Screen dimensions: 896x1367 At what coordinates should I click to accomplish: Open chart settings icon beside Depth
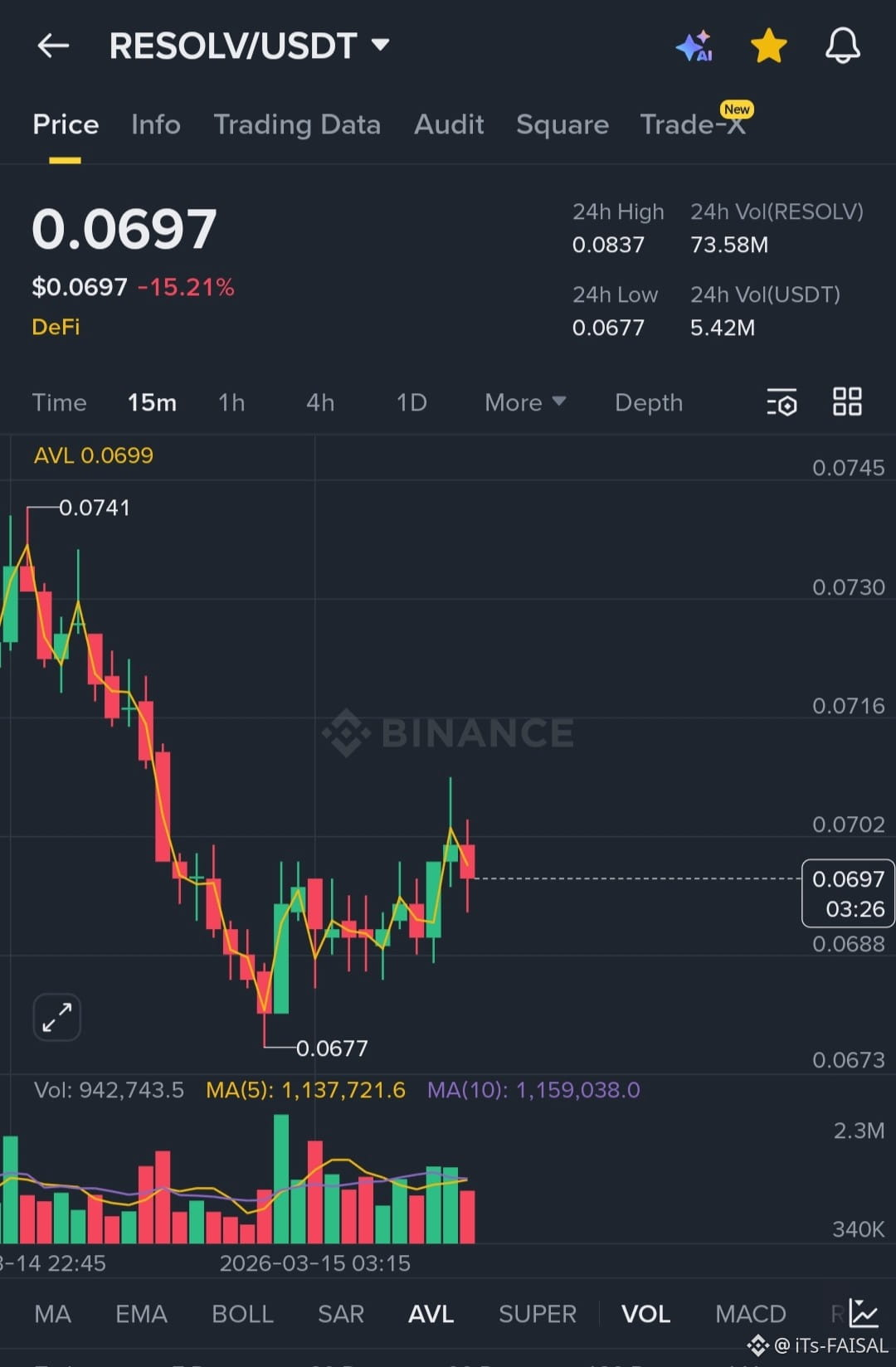781,402
